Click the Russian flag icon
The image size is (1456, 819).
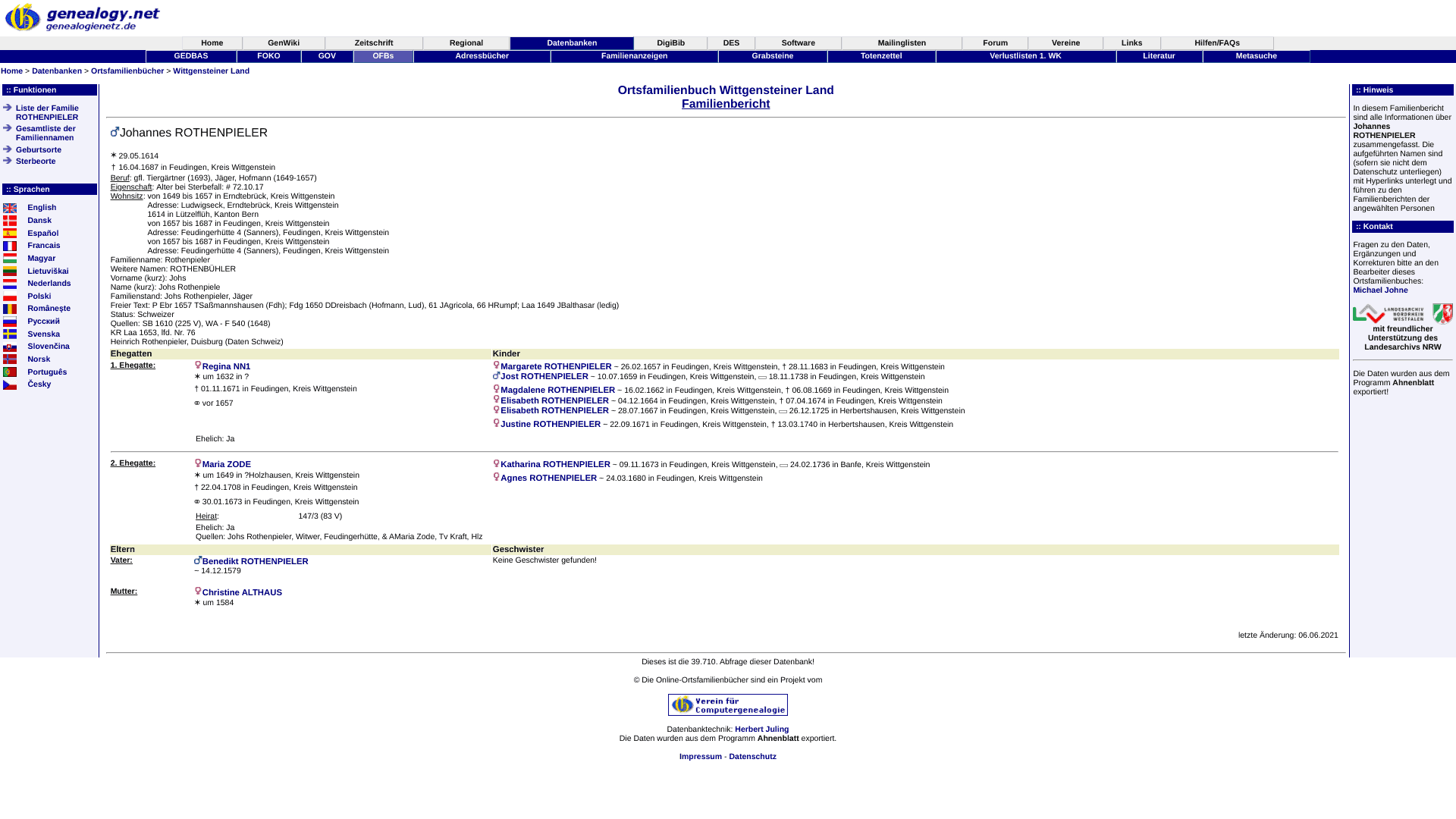click(x=10, y=322)
